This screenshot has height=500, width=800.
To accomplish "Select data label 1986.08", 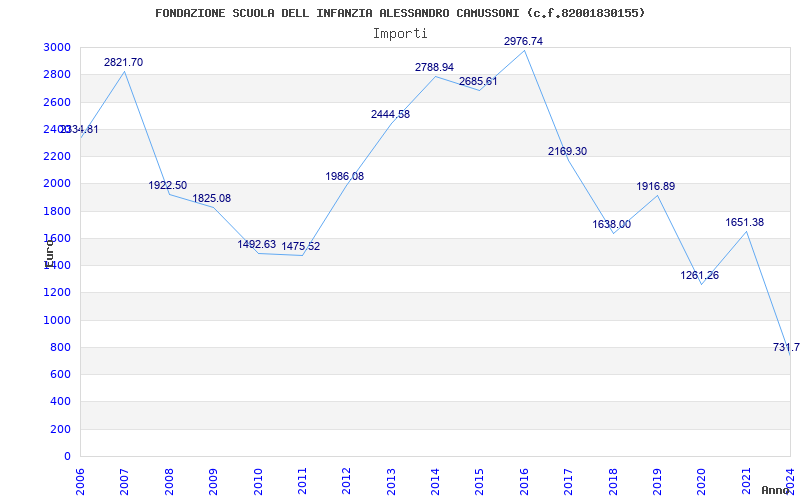I will click(345, 177).
